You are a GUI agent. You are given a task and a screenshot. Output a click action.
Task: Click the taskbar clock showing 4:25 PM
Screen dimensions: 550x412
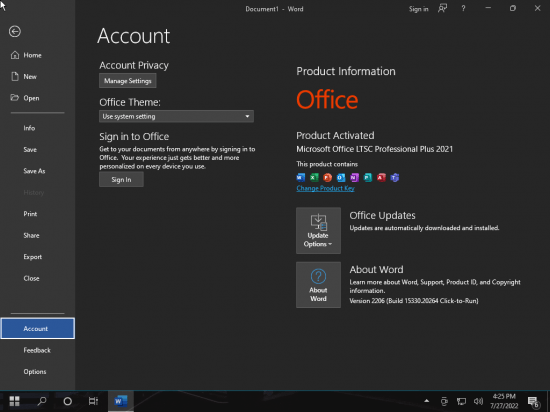coord(504,401)
